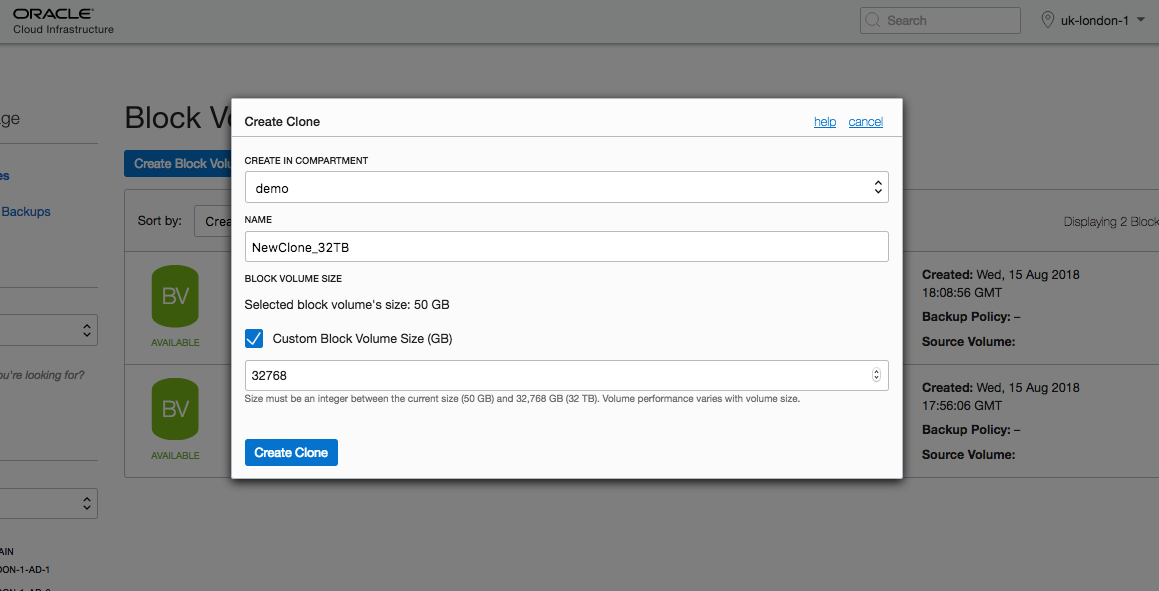
Task: Click the magnifier icon in the search box
Action: 872,20
